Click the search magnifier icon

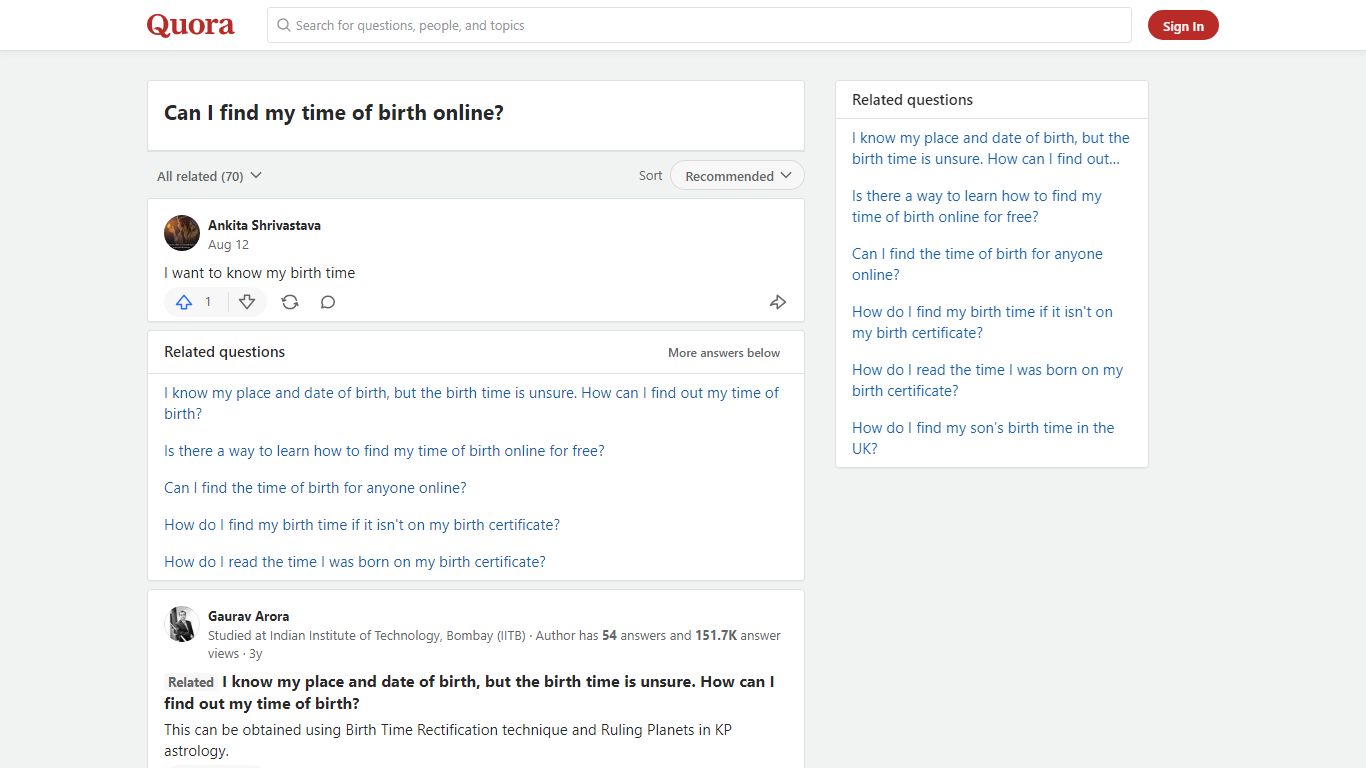pyautogui.click(x=284, y=25)
